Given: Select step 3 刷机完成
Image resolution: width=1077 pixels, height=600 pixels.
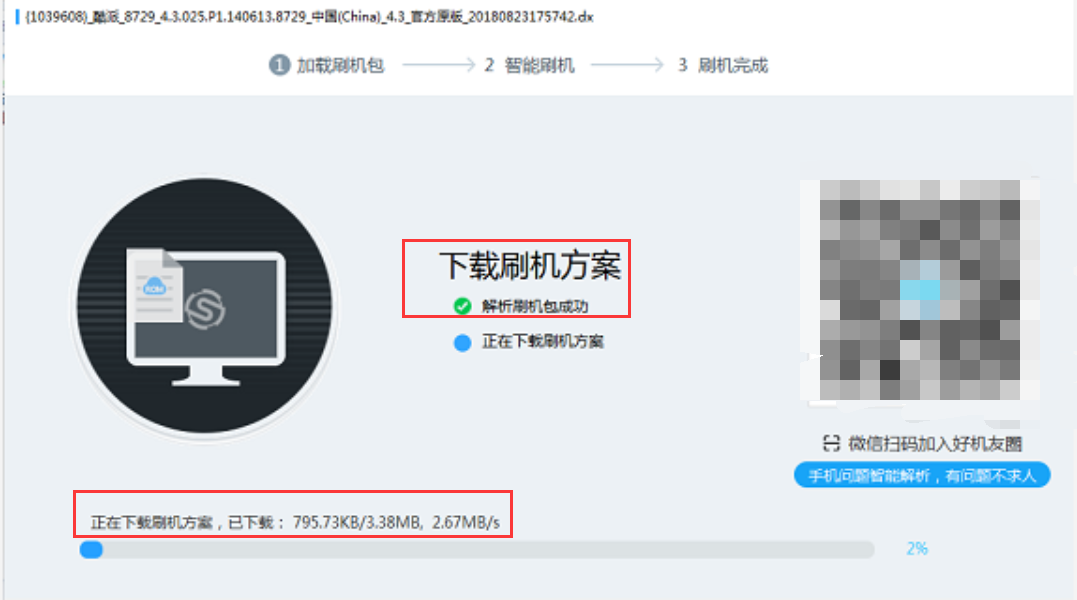Looking at the screenshot, I should coord(723,65).
